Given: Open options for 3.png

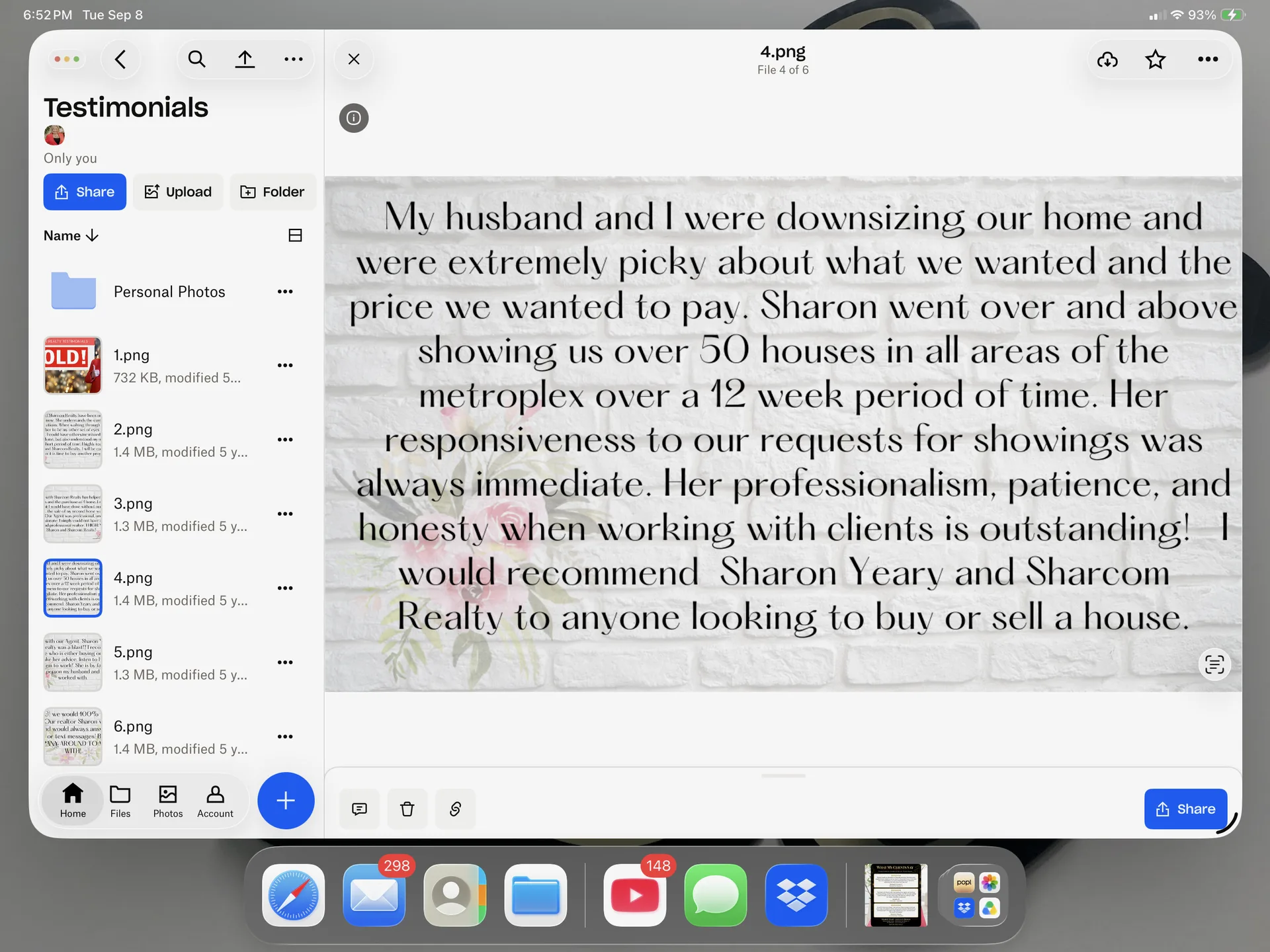Looking at the screenshot, I should (x=285, y=514).
